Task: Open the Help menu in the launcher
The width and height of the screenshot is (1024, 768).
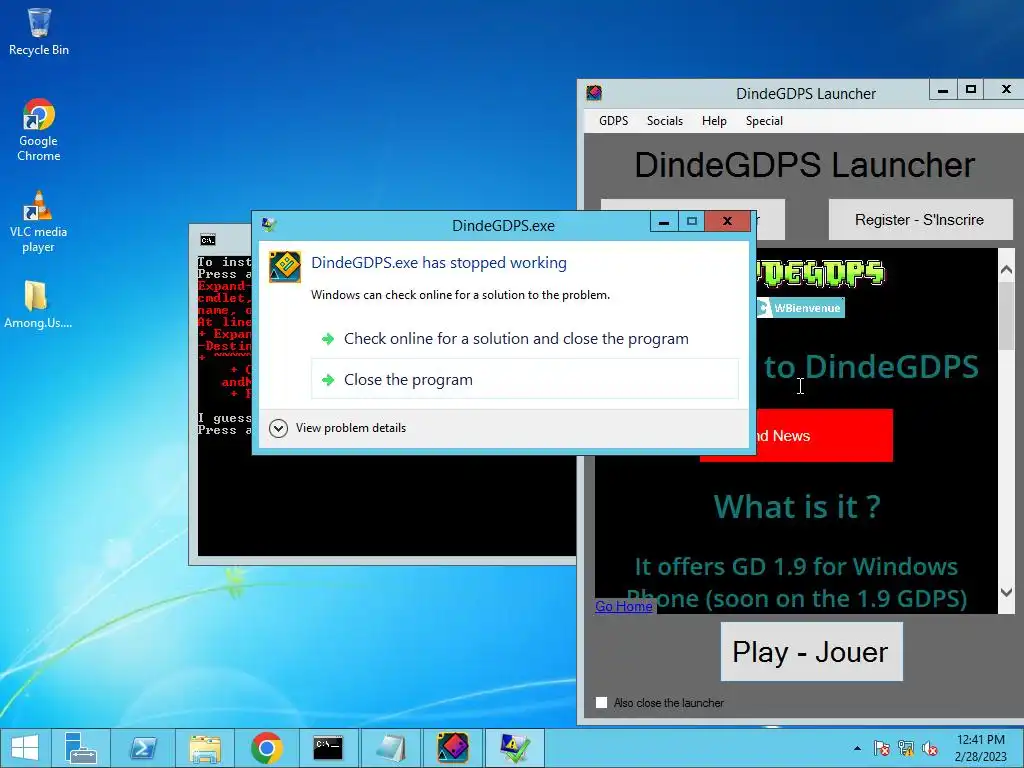Action: (x=714, y=121)
